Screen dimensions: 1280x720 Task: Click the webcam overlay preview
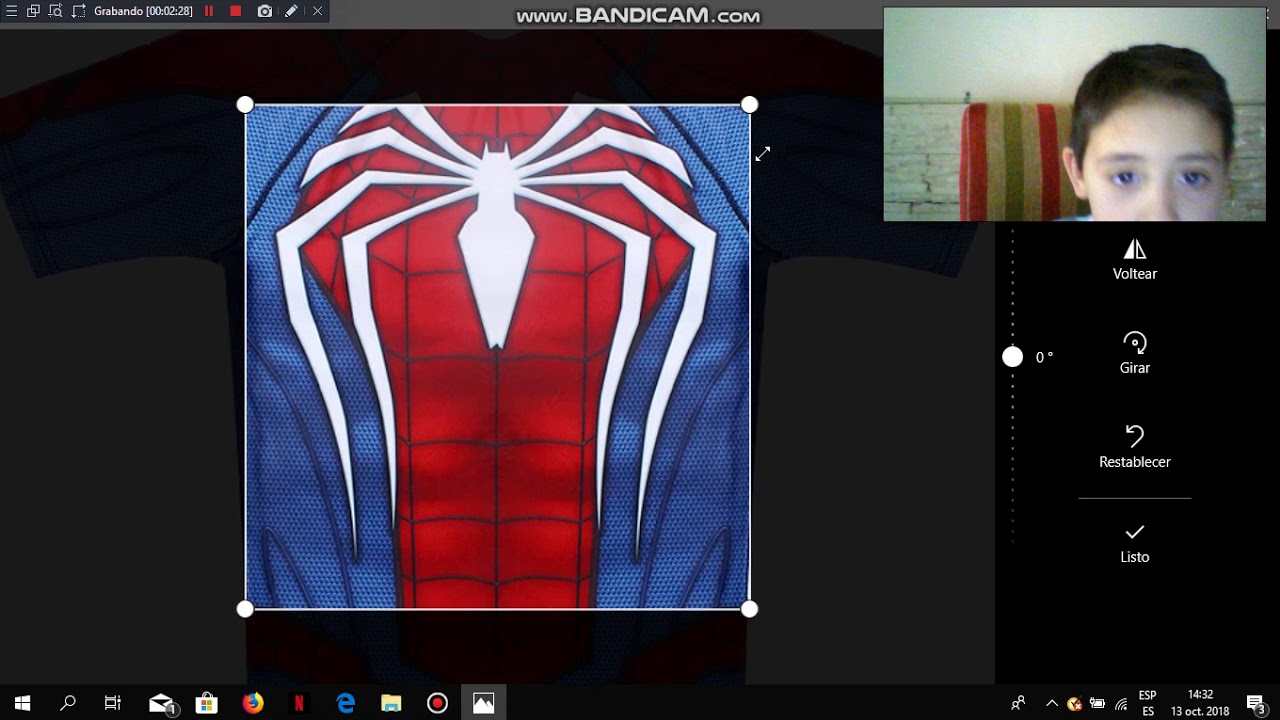click(x=1075, y=114)
